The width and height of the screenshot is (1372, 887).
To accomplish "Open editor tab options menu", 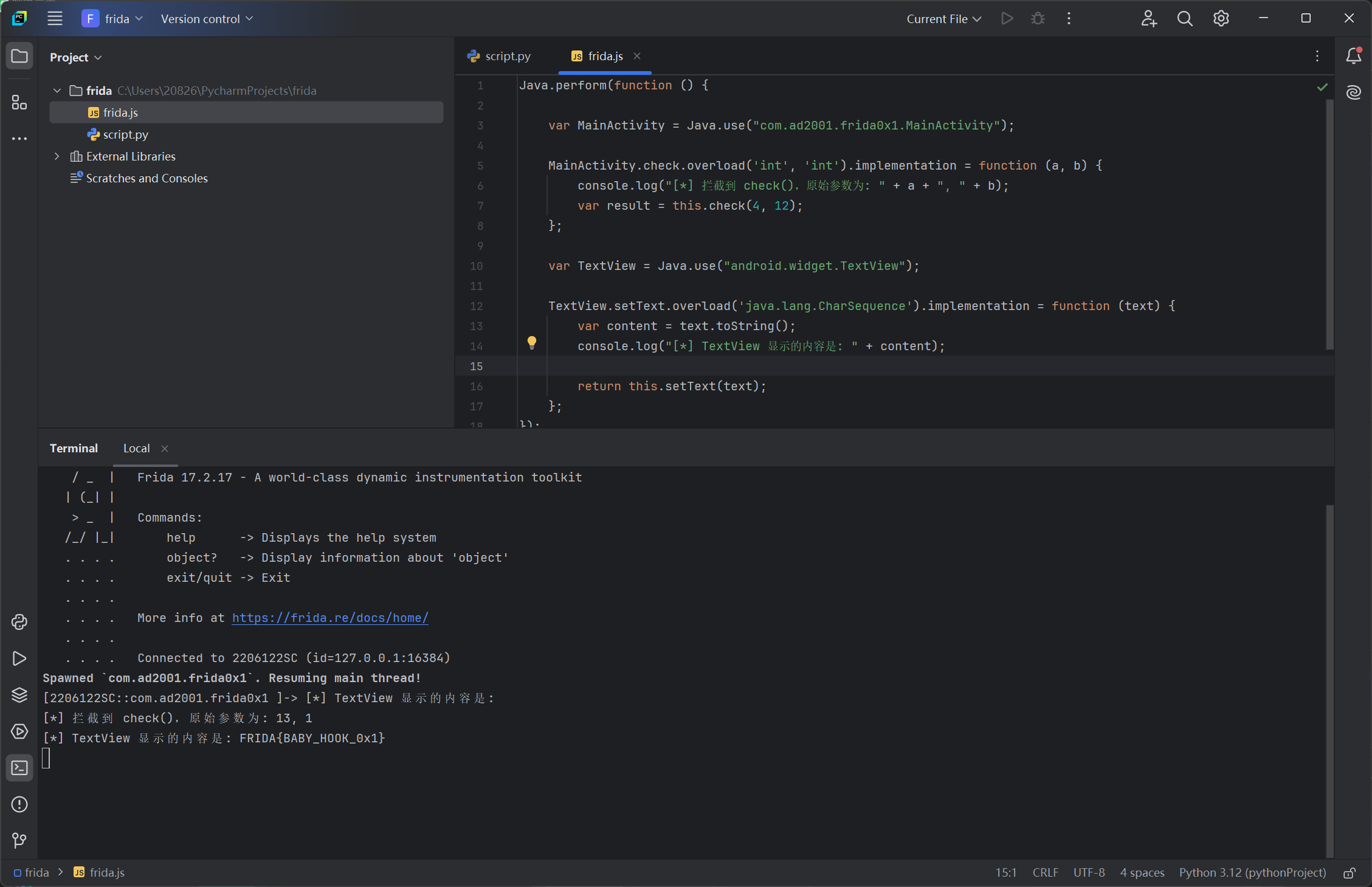I will click(1317, 56).
